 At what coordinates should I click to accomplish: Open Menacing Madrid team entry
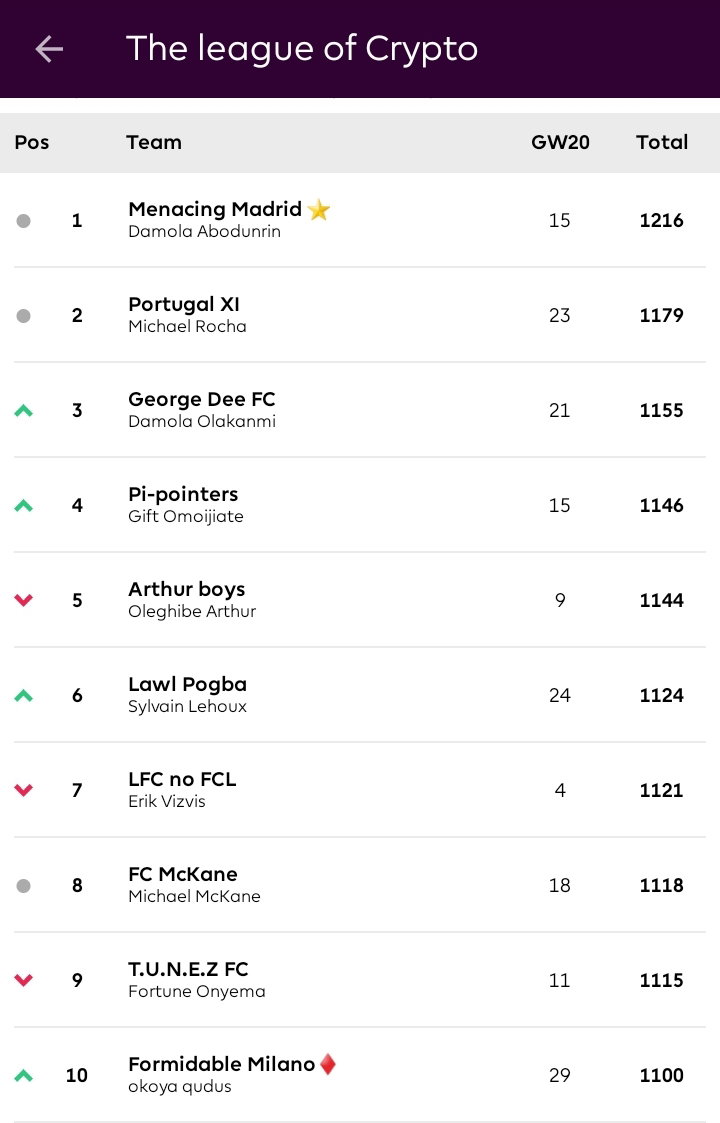[360, 220]
